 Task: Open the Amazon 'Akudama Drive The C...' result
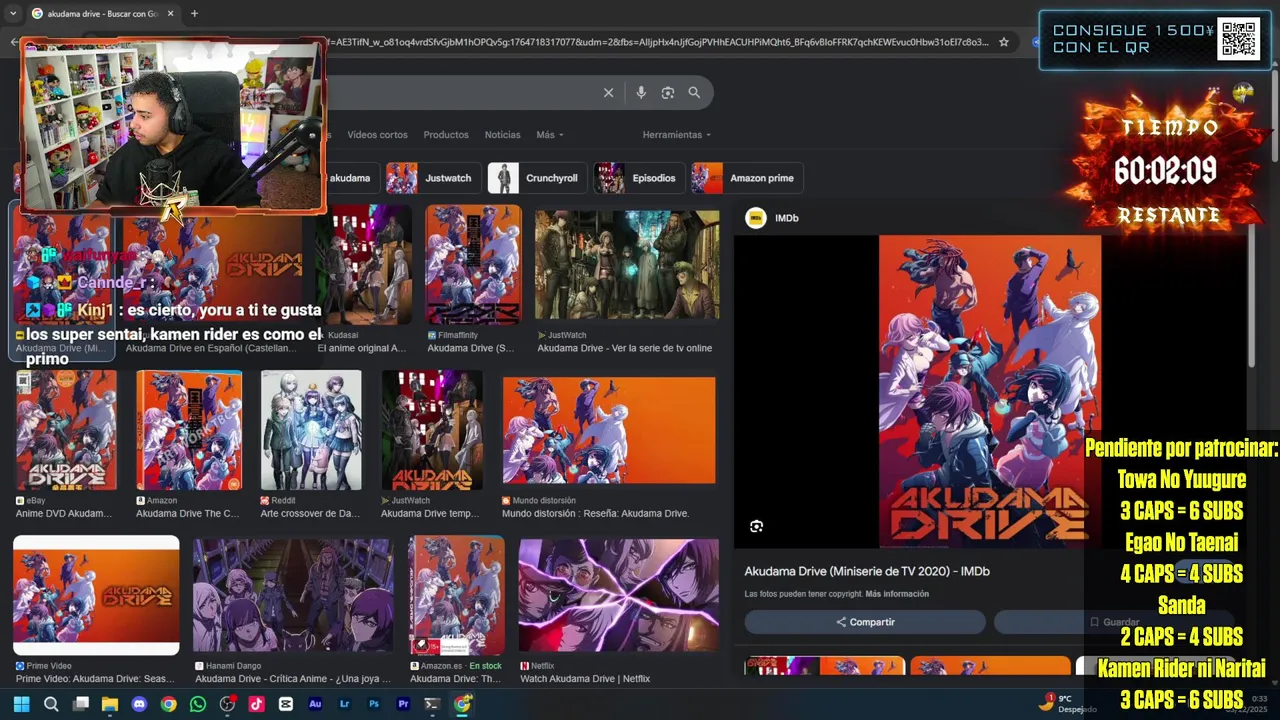[x=189, y=444]
